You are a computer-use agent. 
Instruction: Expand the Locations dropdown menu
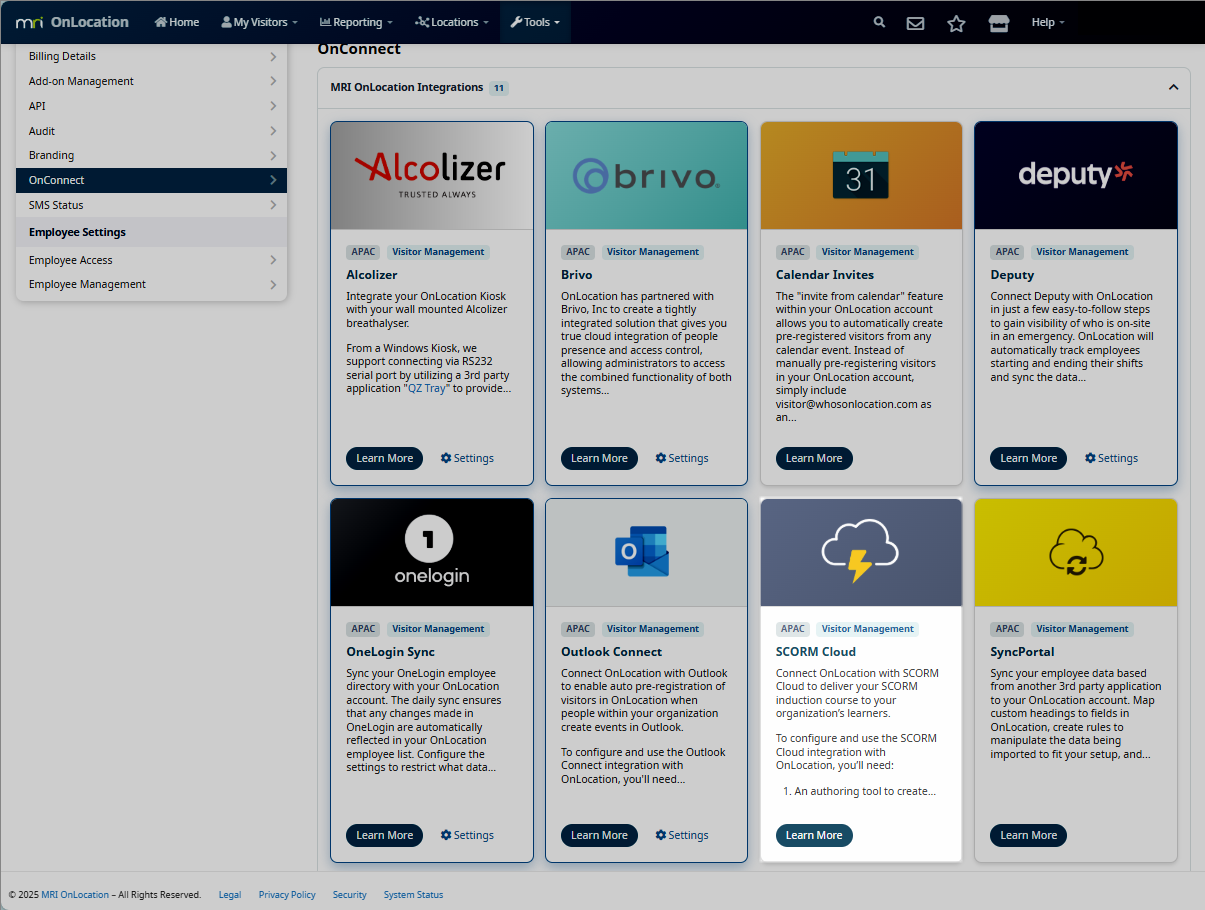pos(452,22)
